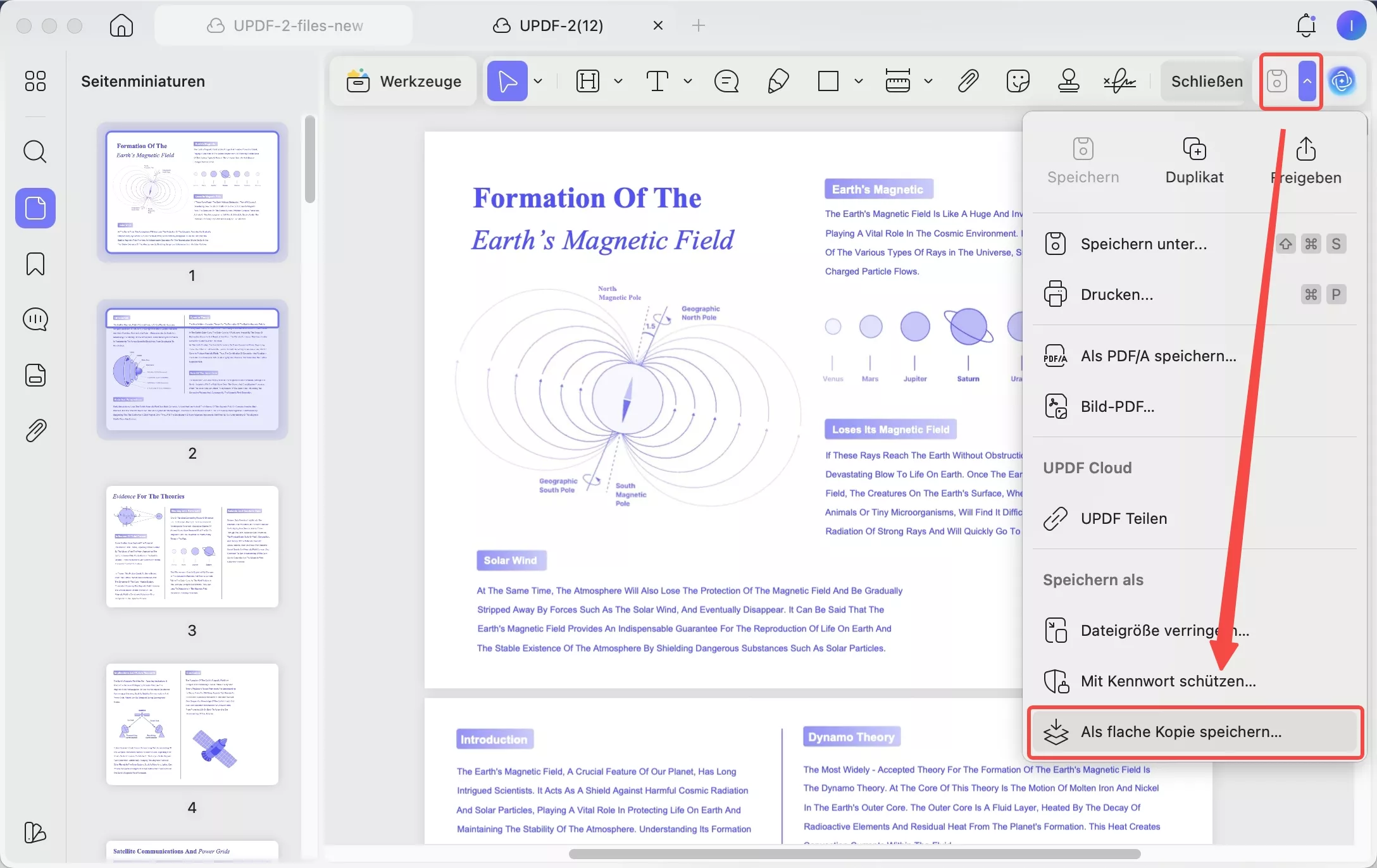Click the document horizontal scrollbar
This screenshot has width=1377, height=868.
(854, 854)
